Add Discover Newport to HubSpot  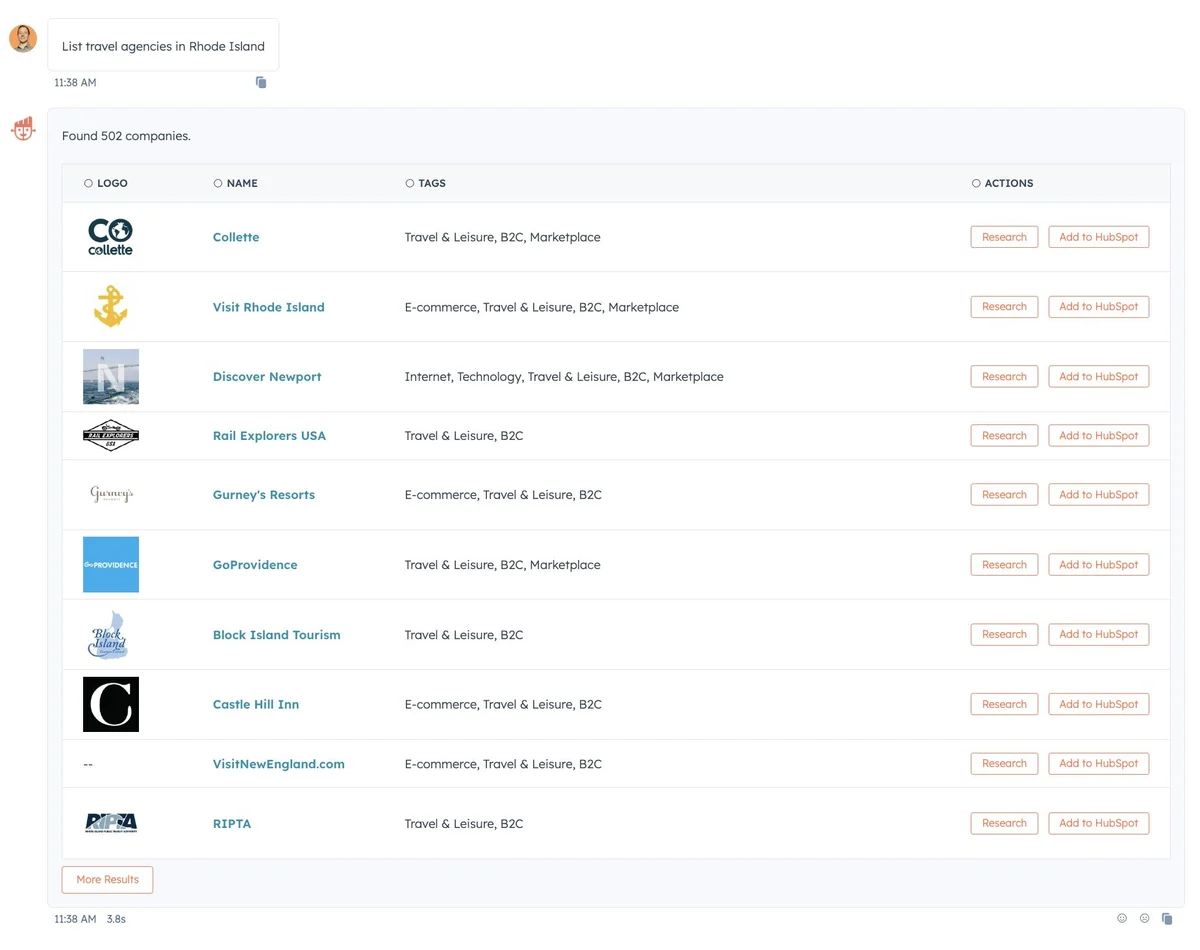click(x=1099, y=377)
